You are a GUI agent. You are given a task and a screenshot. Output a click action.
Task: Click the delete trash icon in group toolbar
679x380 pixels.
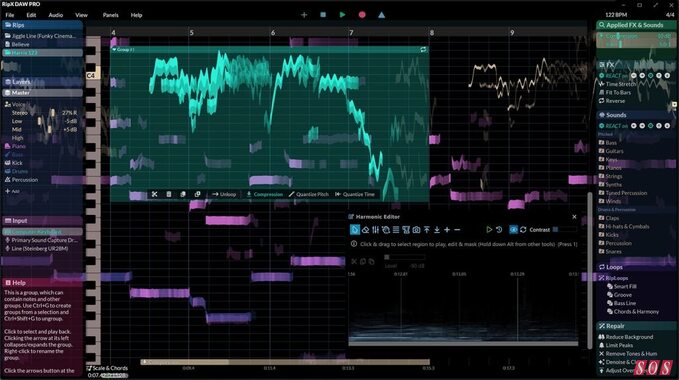[x=169, y=194]
